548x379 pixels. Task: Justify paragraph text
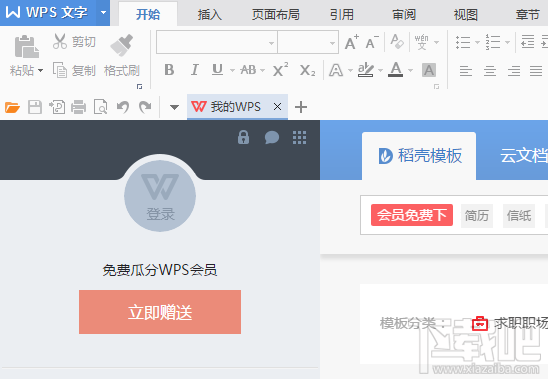click(536, 71)
